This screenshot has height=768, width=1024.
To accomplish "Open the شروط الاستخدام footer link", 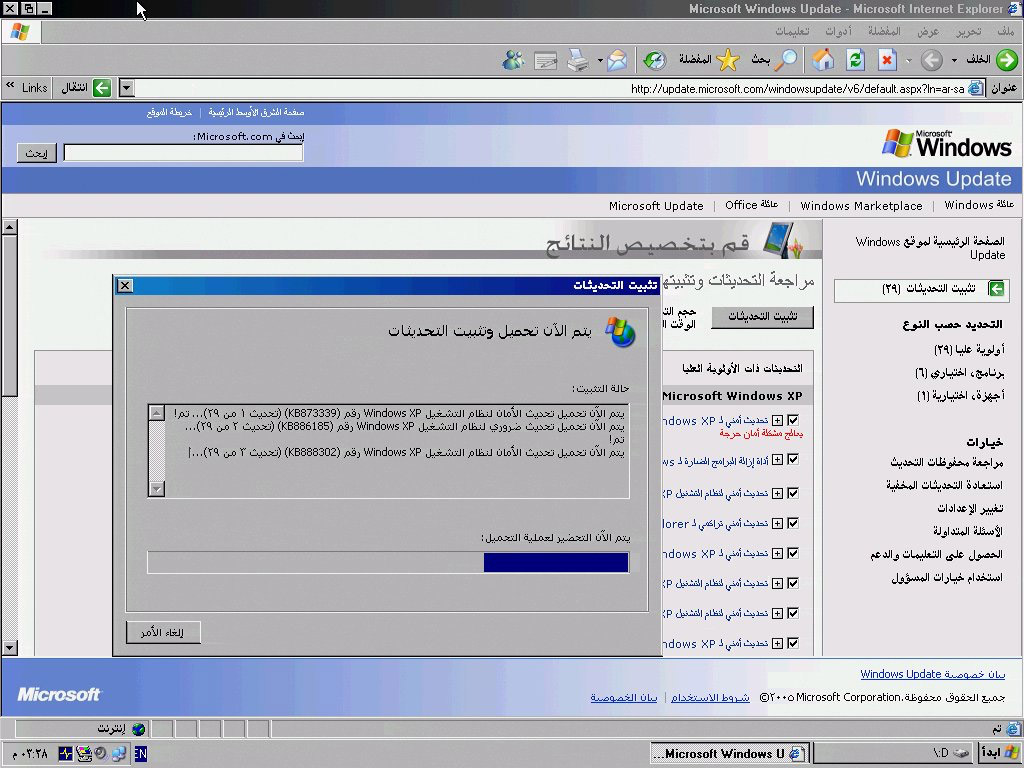I will [x=710, y=697].
